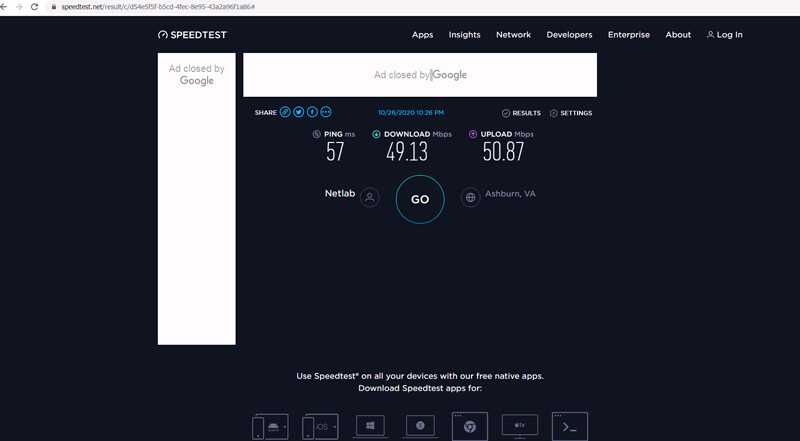The image size is (800, 441).
Task: Open the Insights menu
Action: (x=464, y=35)
